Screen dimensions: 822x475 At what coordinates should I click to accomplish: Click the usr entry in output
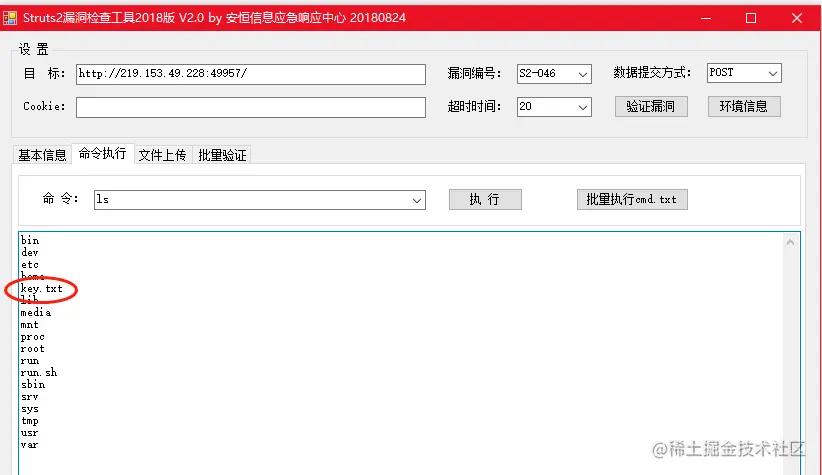coord(30,433)
